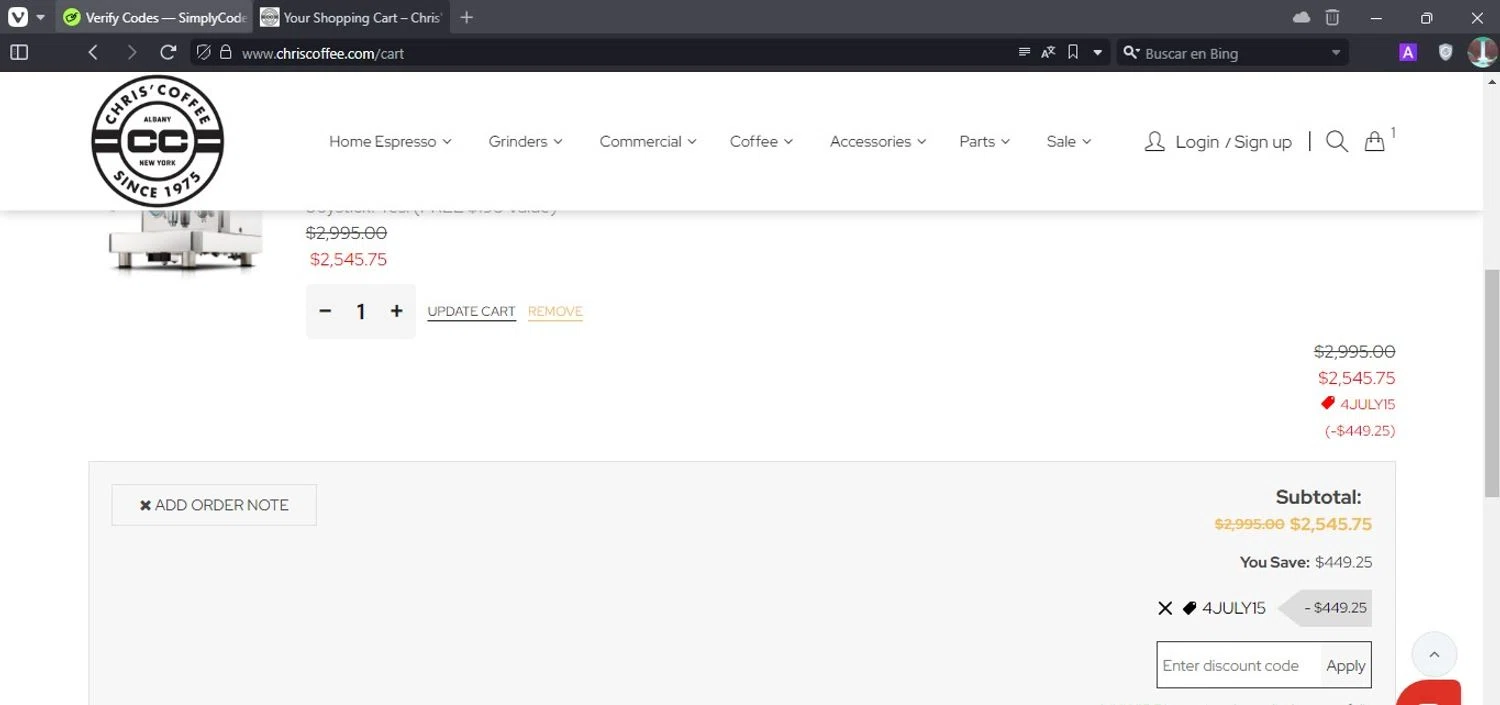This screenshot has width=1500, height=705.
Task: Click Apply discount button
Action: tap(1345, 665)
